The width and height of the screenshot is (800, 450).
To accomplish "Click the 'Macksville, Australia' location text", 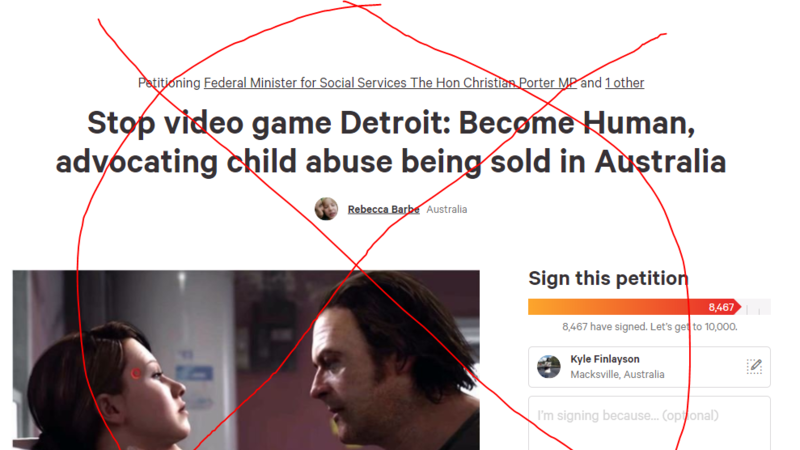I will click(x=617, y=374).
